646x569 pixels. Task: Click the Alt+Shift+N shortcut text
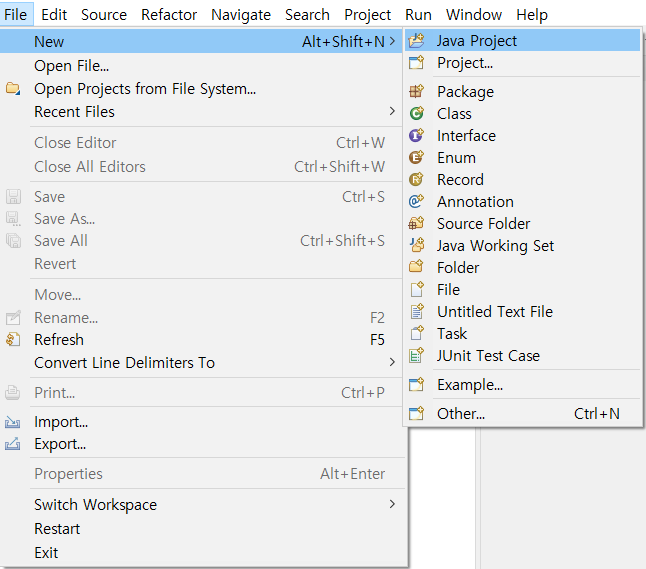coord(343,41)
